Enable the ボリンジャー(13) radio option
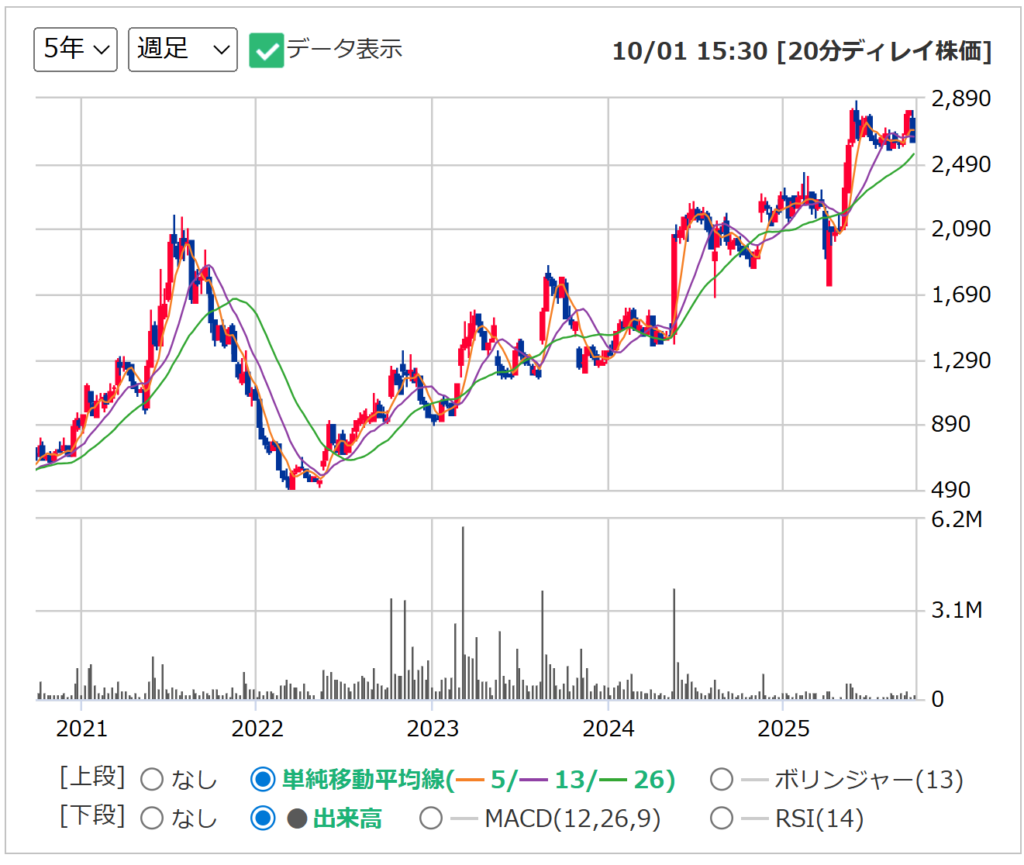This screenshot has width=1024, height=865. click(x=720, y=779)
